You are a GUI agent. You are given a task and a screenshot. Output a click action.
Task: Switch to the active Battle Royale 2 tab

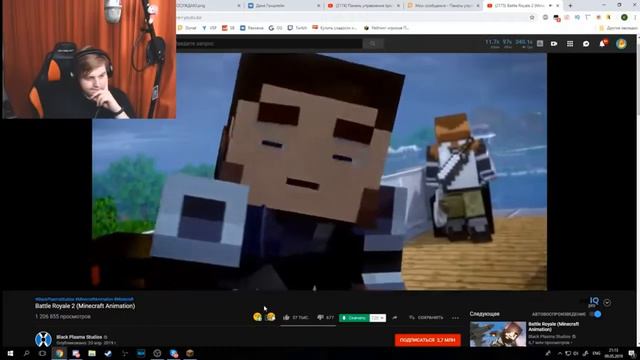click(x=522, y=6)
